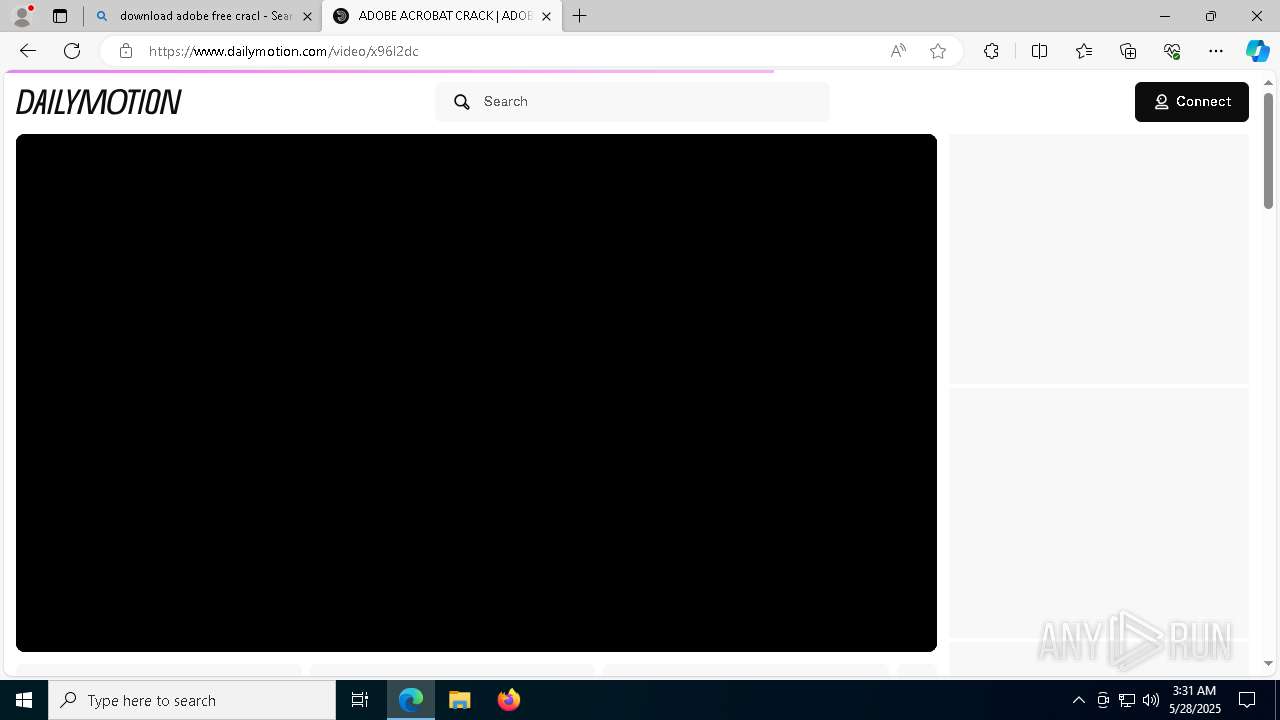Open Browser essentials heart icon

(x=1172, y=51)
